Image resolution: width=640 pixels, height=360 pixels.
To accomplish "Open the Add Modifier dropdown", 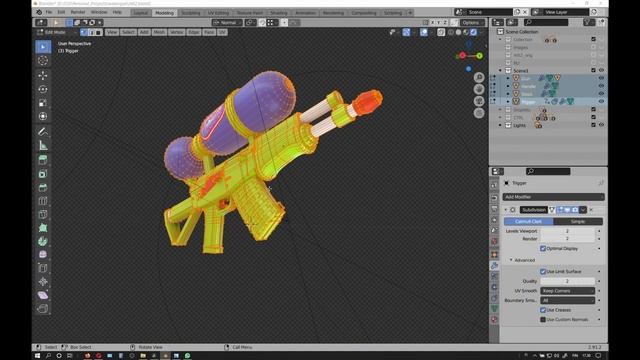I will [553, 197].
